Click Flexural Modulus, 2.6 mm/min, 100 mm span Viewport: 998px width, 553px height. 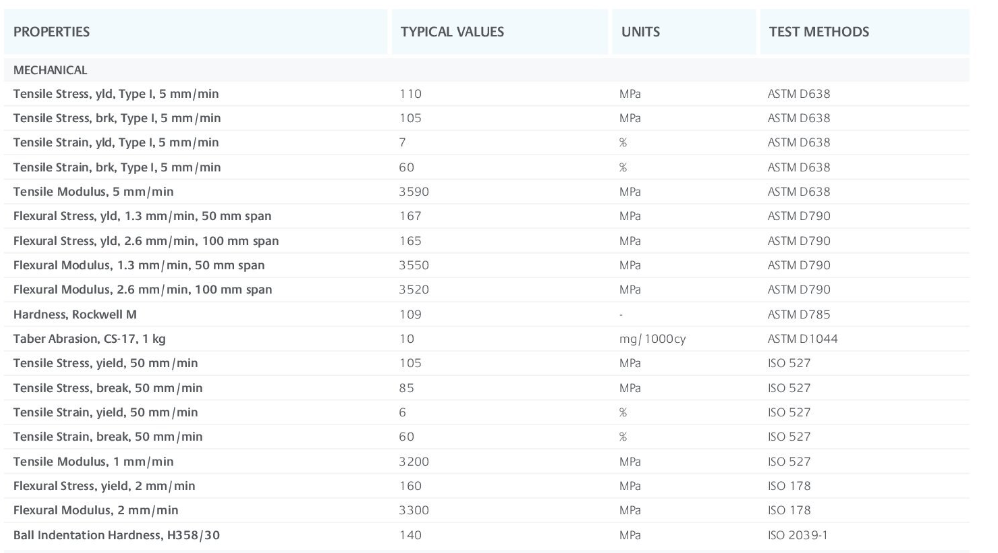tap(143, 290)
